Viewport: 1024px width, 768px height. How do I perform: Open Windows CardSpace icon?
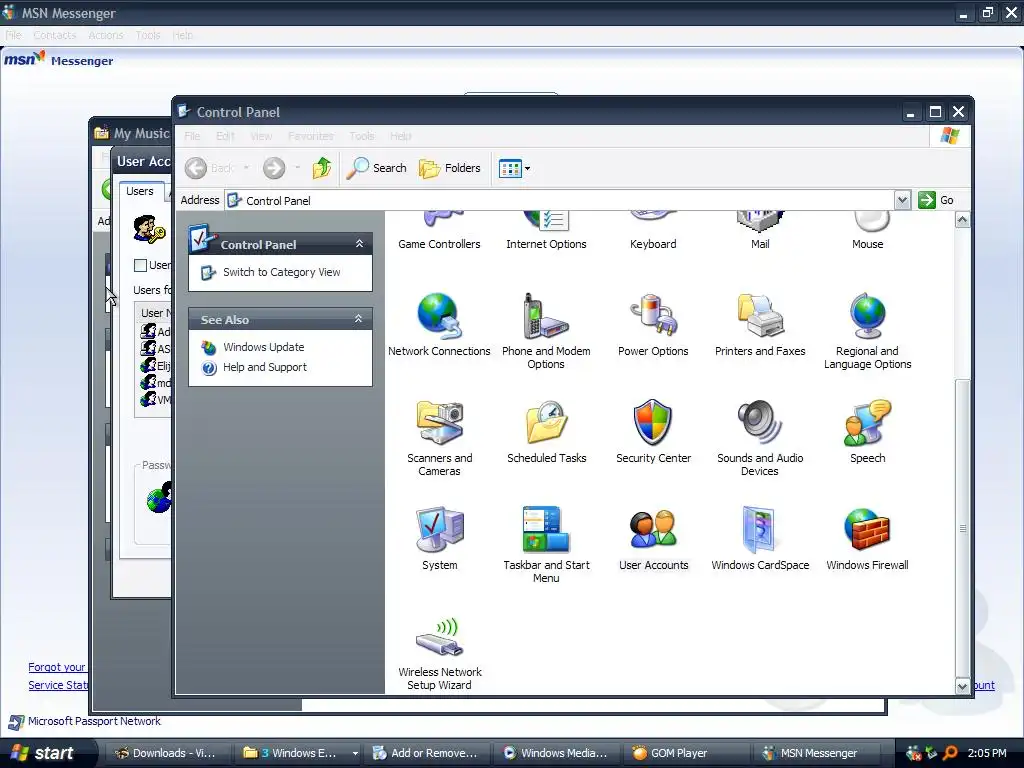[760, 539]
